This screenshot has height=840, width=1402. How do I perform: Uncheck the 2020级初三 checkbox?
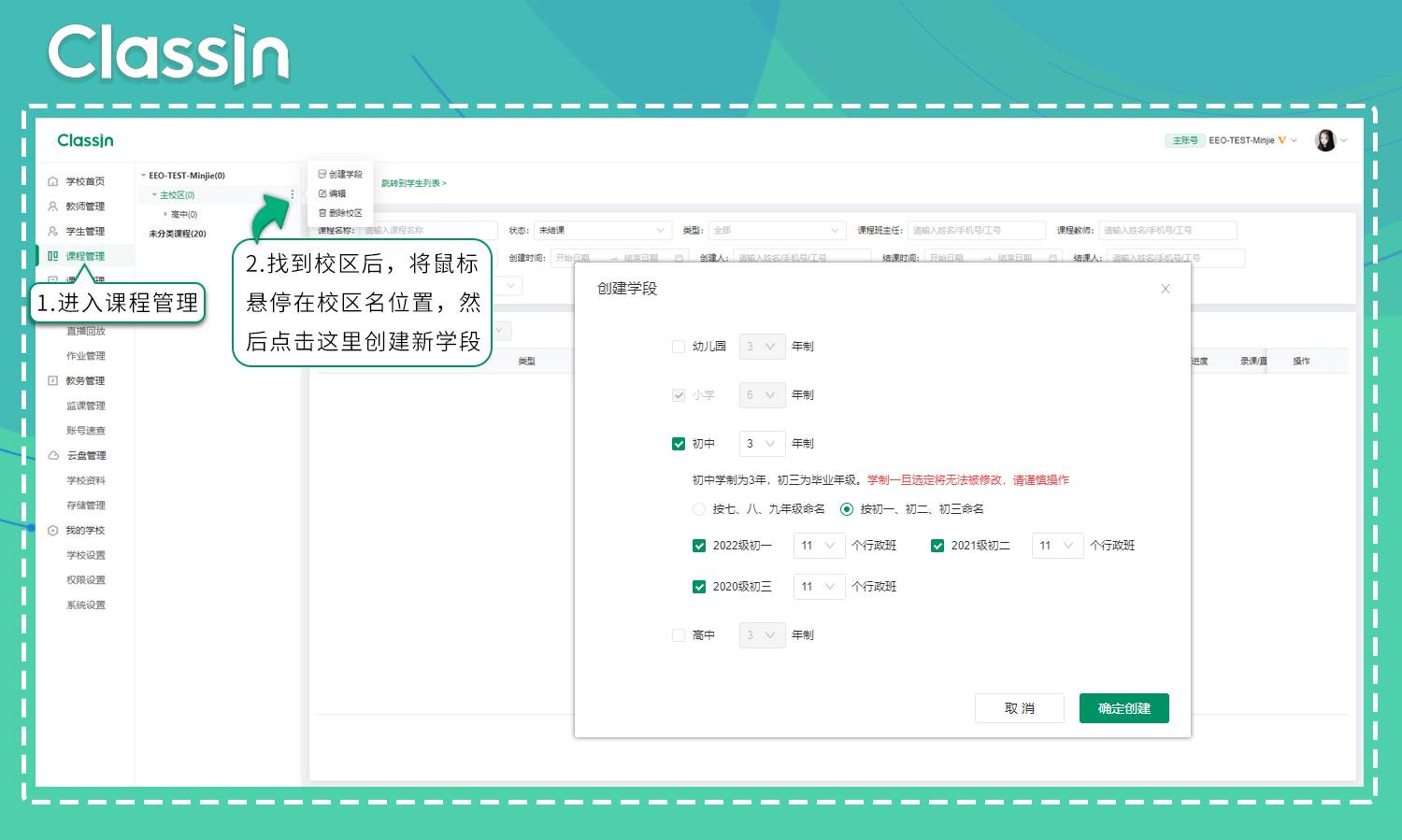click(x=699, y=587)
